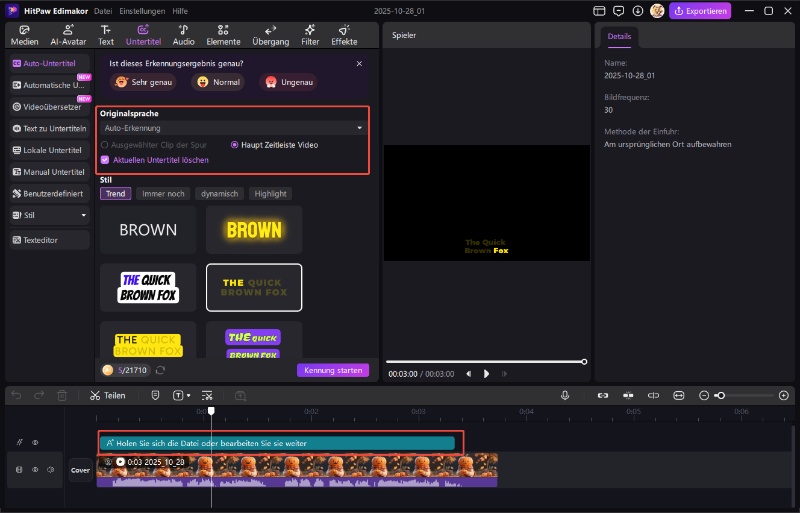Image resolution: width=800 pixels, height=513 pixels.
Task: Expand the Stil section in the left sidebar
Action: coord(49,215)
